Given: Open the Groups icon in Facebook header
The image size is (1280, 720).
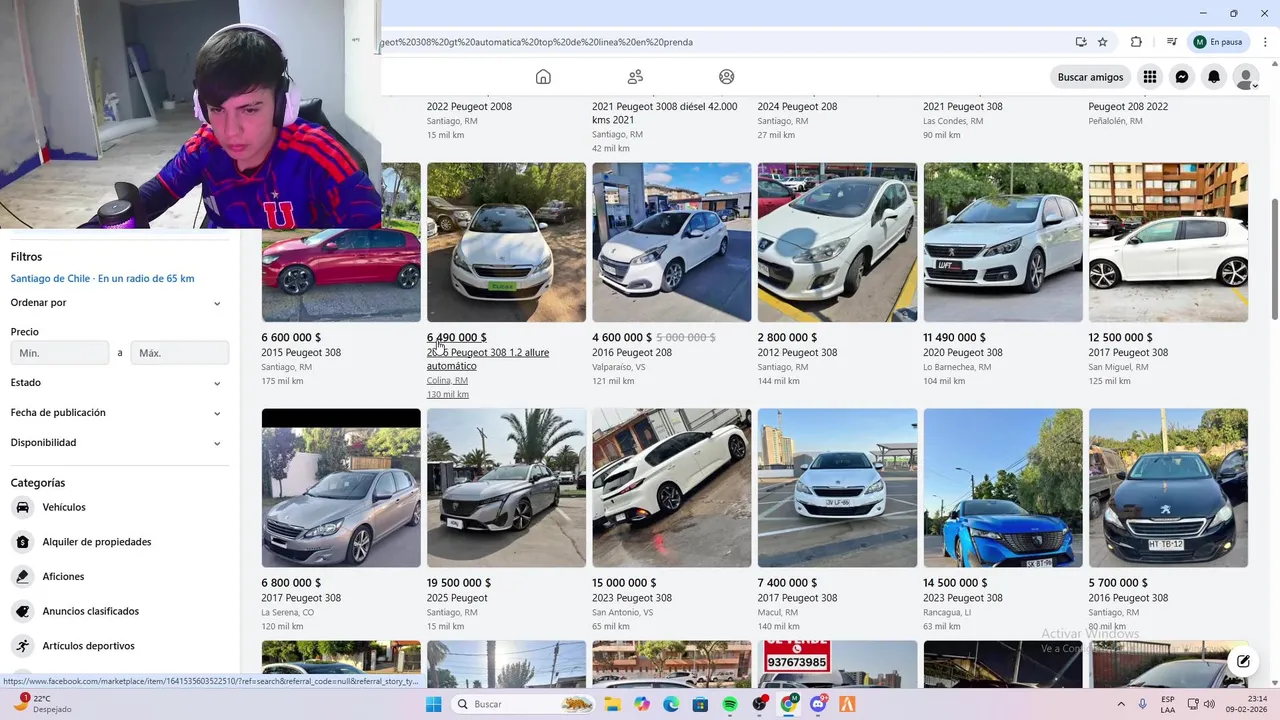Looking at the screenshot, I should [x=727, y=77].
